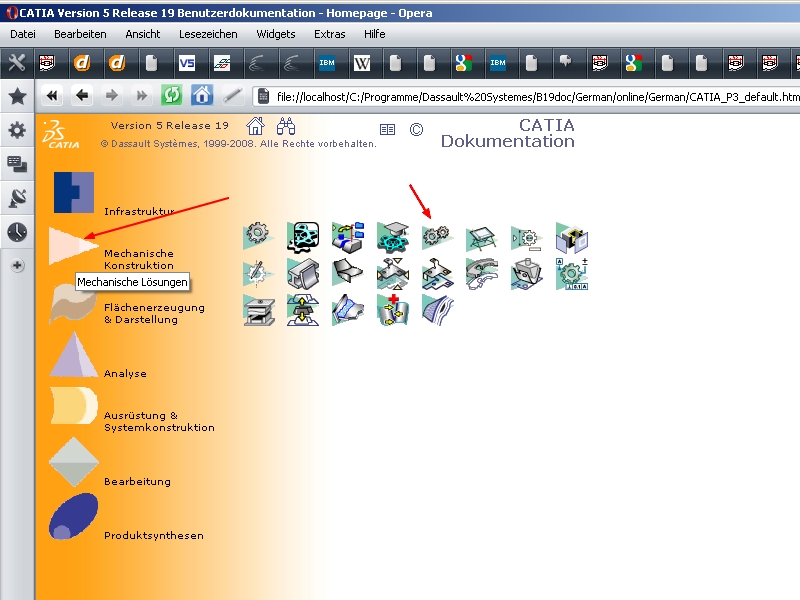Go to the Opera home page button
This screenshot has height=600, width=800.
pos(202,95)
